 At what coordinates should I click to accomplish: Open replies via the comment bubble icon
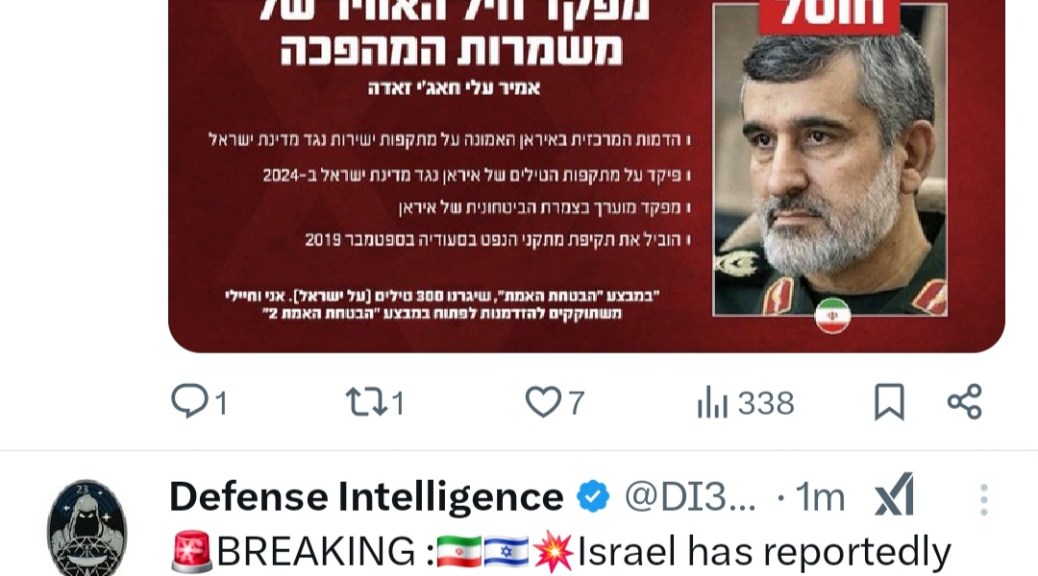[189, 401]
